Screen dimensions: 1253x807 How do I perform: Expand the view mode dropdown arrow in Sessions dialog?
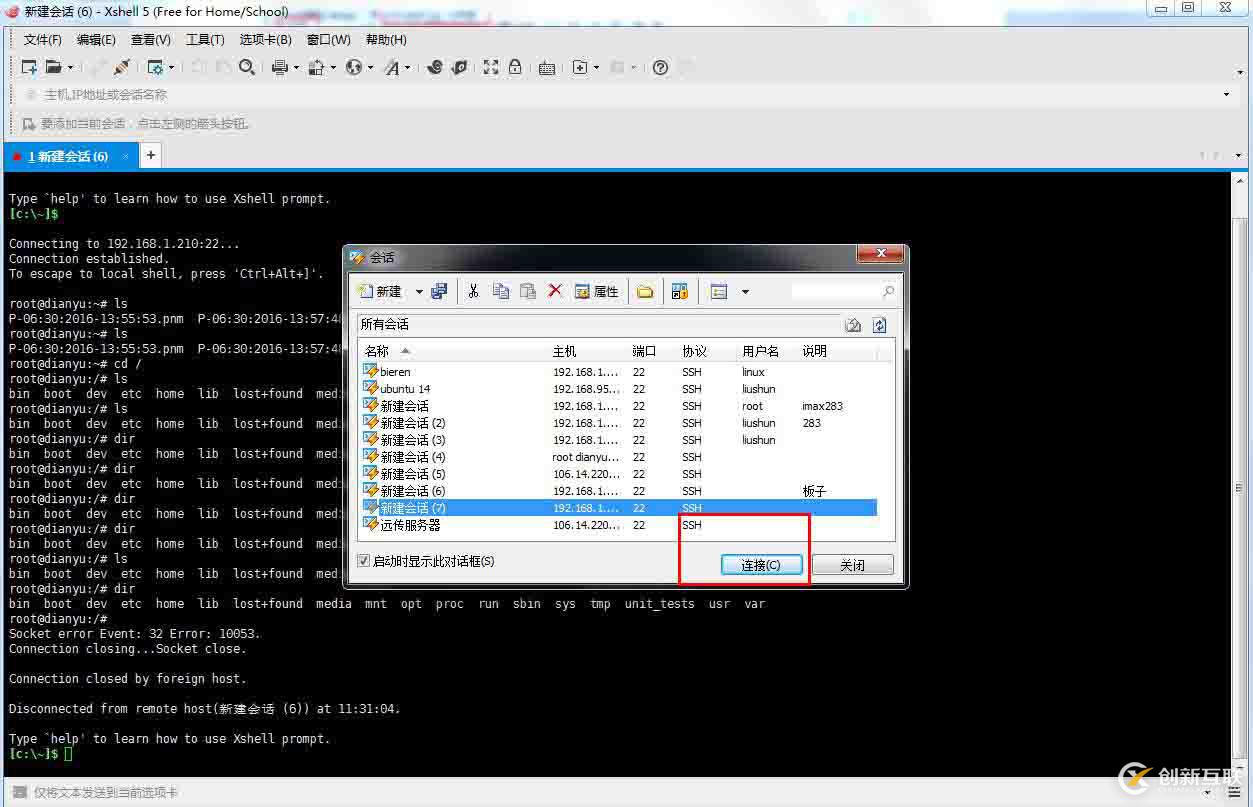point(745,291)
